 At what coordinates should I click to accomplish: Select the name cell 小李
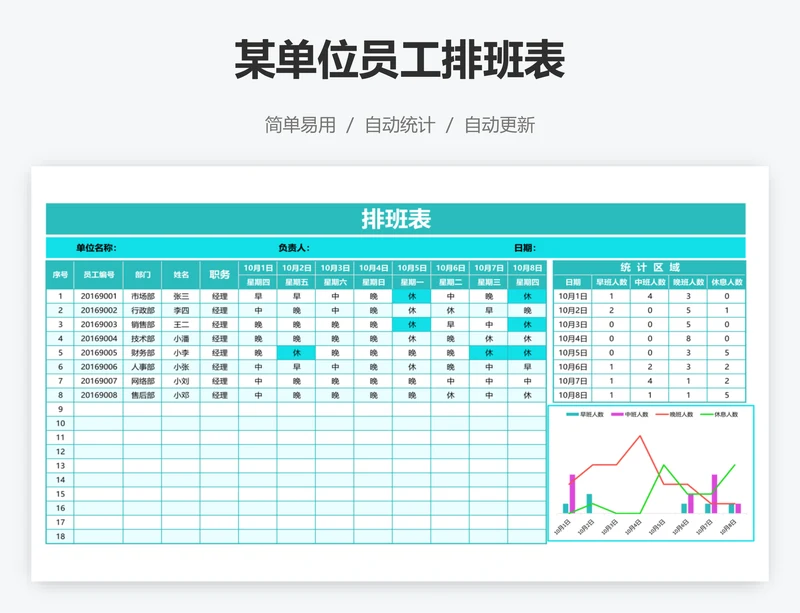point(181,353)
